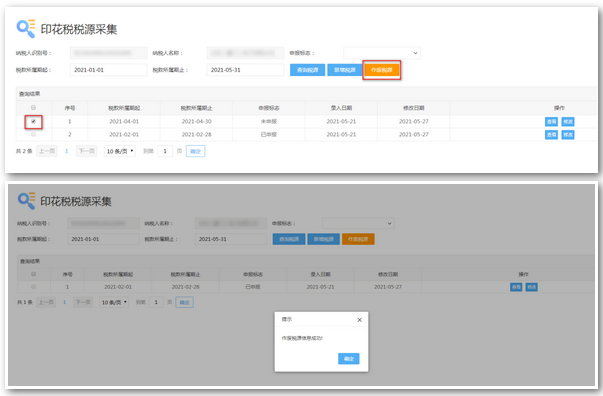Click 查看 for the upper panel's 2021-02-01 row

[551, 135]
